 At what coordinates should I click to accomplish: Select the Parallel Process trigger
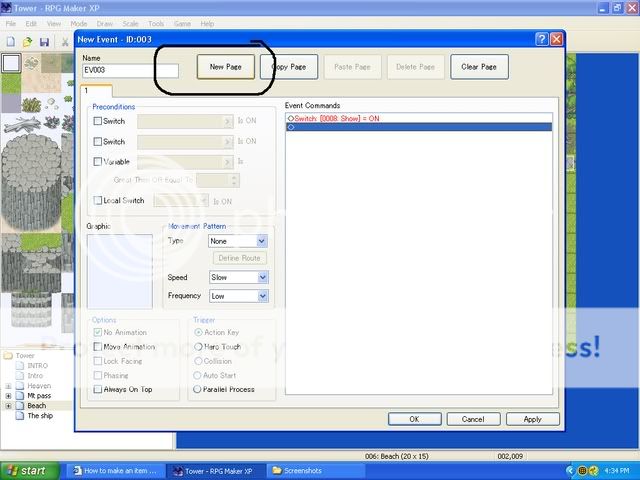point(197,389)
